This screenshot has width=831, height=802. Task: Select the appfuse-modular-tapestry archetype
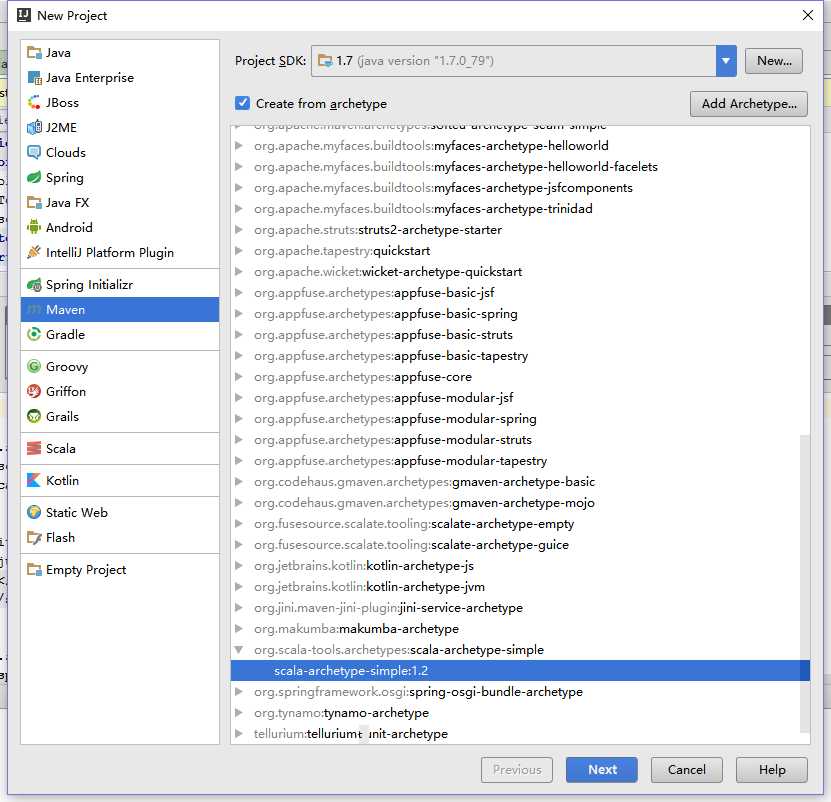coord(520,461)
